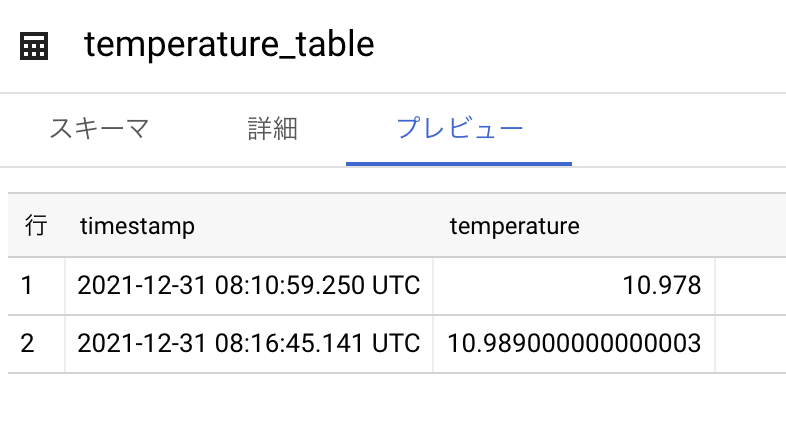786x424 pixels.
Task: Click the empty cell after 10.989000000000003
Action: click(x=750, y=343)
